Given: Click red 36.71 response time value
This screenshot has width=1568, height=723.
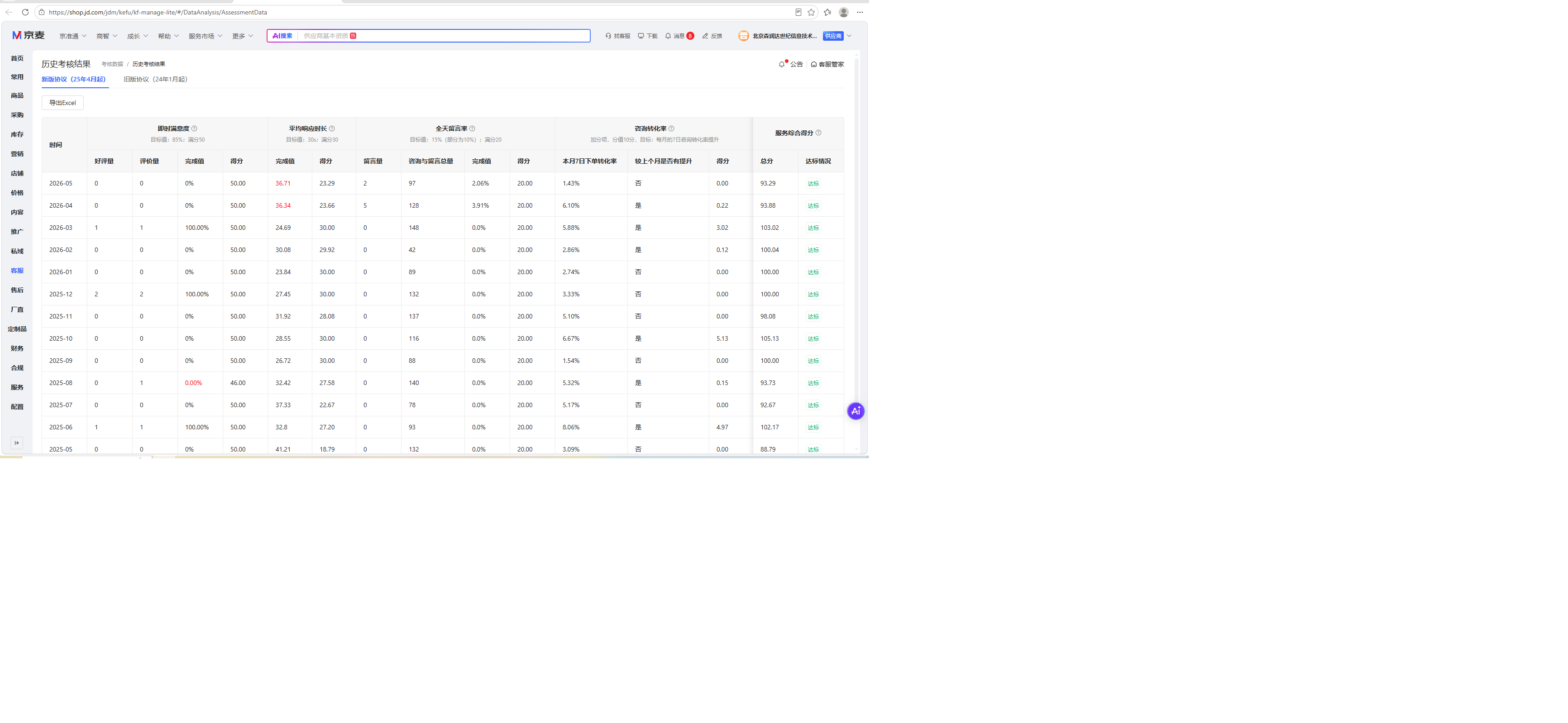Looking at the screenshot, I should pos(283,183).
